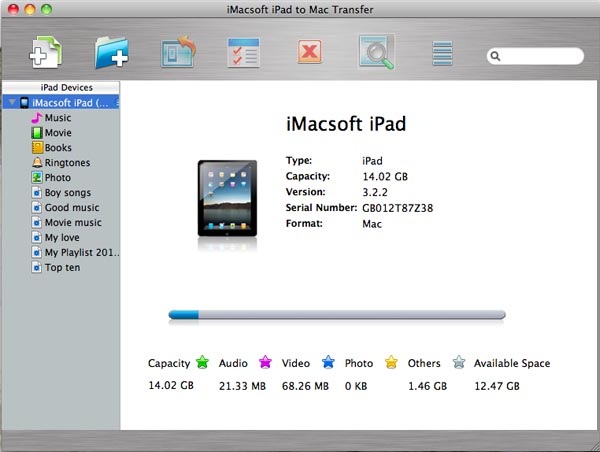This screenshot has height=452, width=600.
Task: Click the iPad Devices sidebar header
Action: (x=61, y=88)
